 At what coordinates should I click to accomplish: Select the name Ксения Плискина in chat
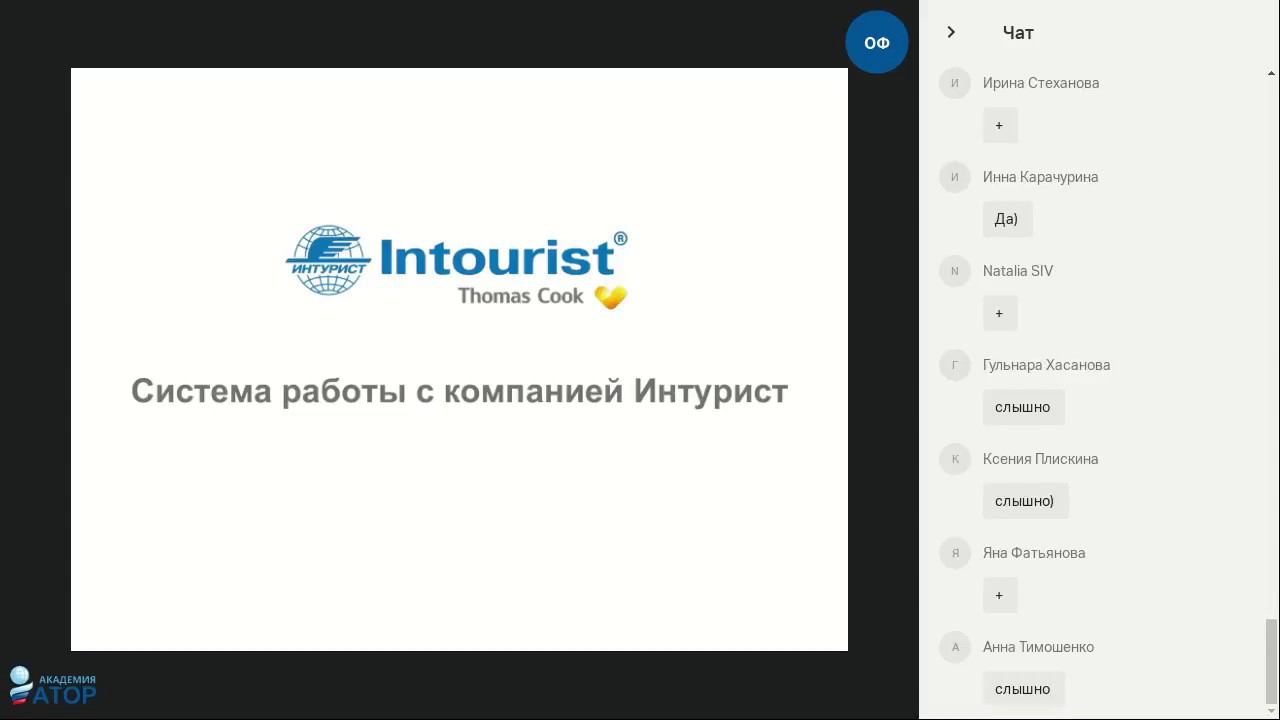tap(1040, 459)
